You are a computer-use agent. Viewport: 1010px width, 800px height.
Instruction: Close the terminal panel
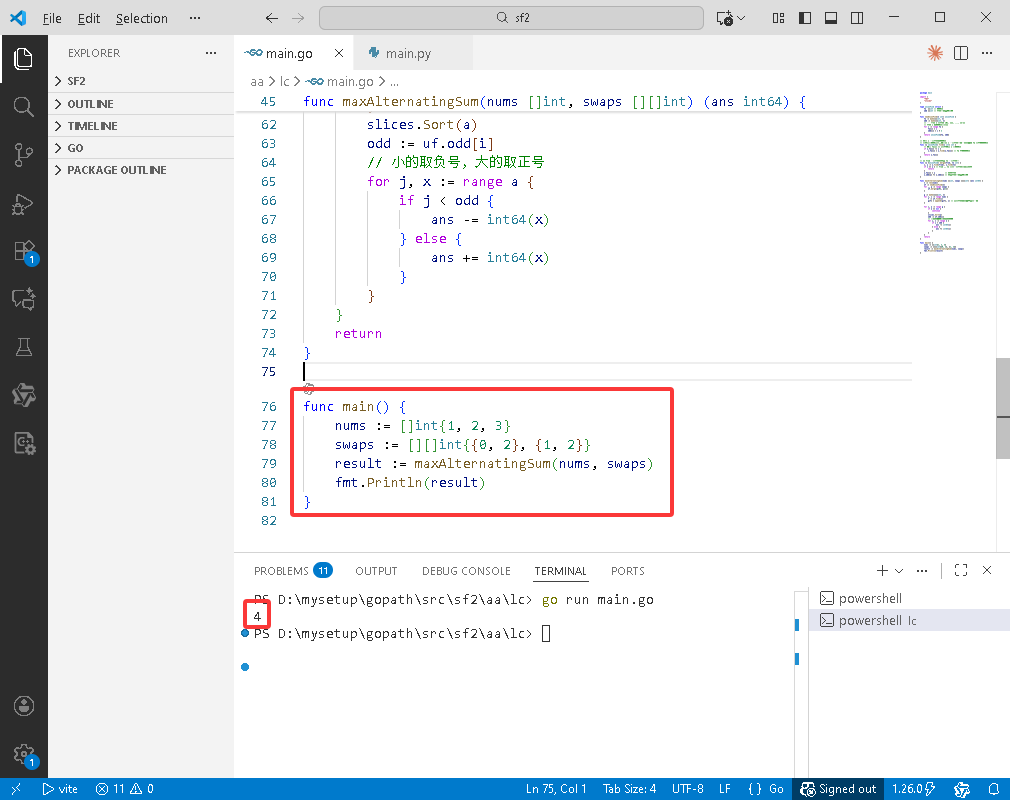tap(987, 570)
